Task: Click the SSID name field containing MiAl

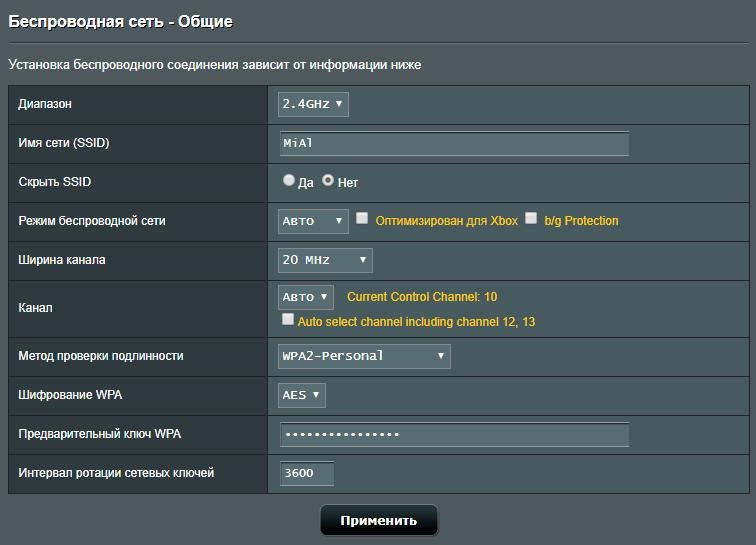Action: [x=454, y=143]
